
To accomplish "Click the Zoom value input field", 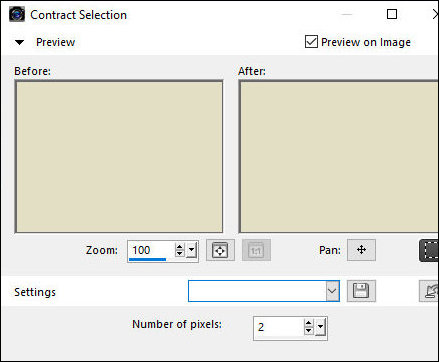I will click(151, 250).
